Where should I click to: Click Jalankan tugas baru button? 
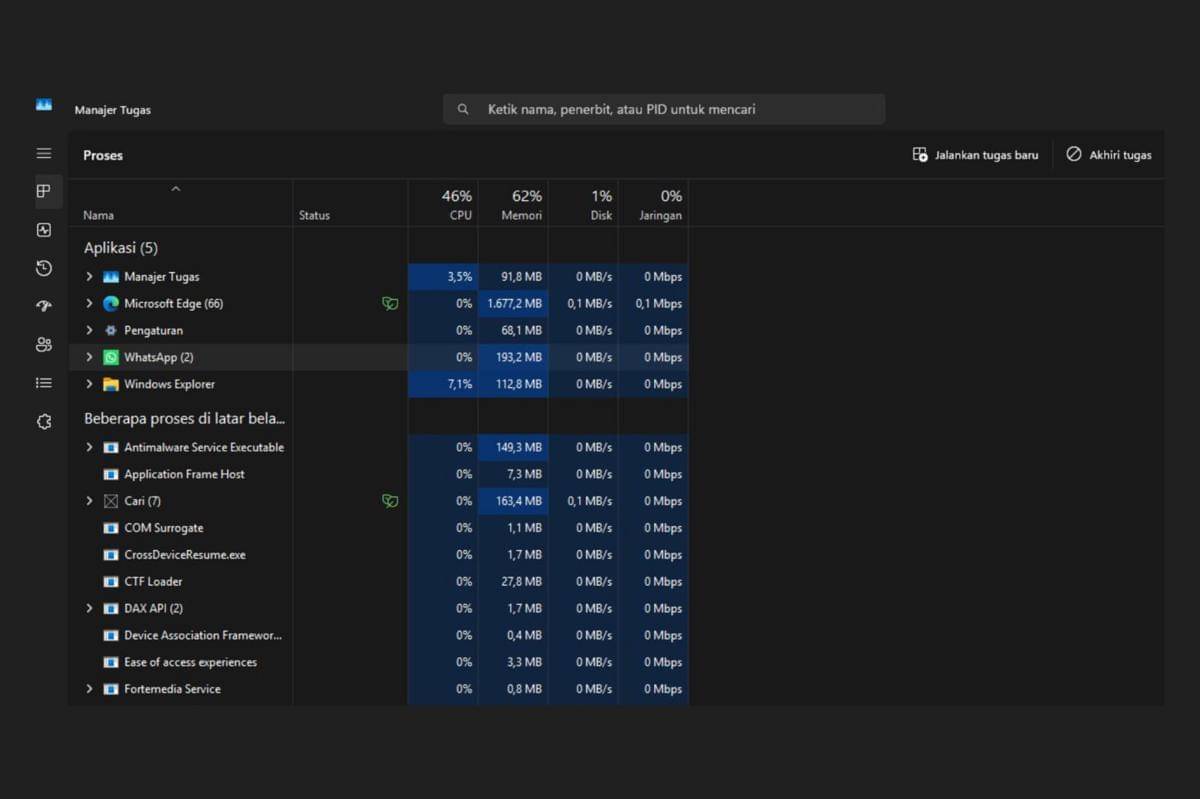pyautogui.click(x=975, y=155)
